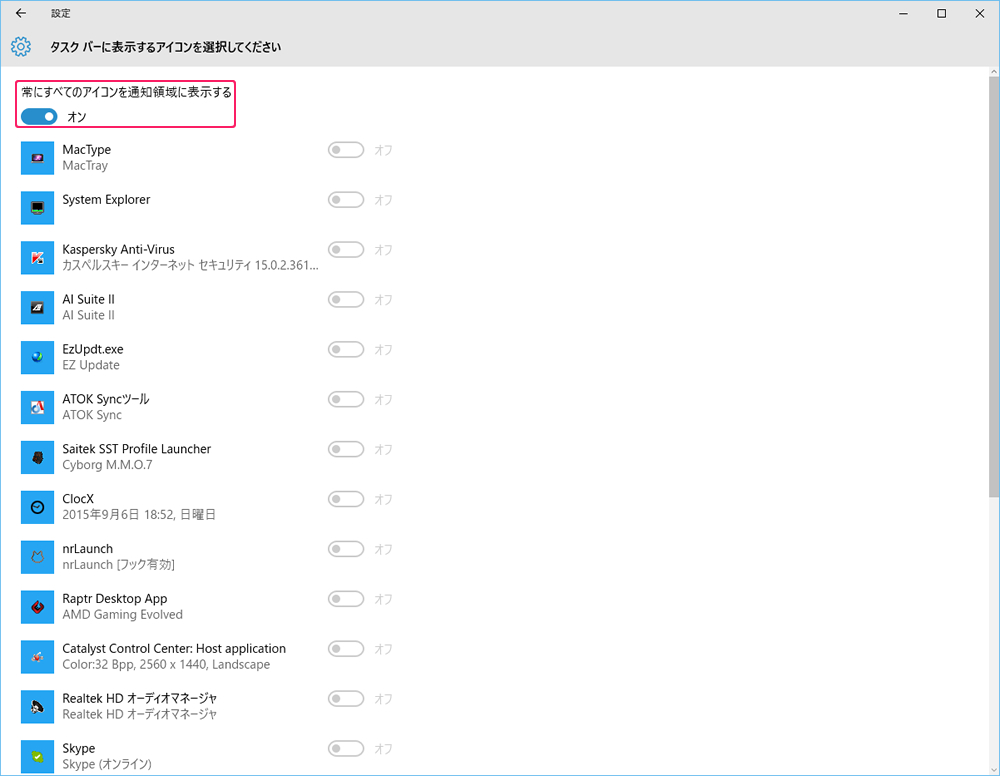Click 'Color:32 Bpp, 2560 x 1440, Landscape' text
Image resolution: width=1000 pixels, height=776 pixels.
point(166,664)
